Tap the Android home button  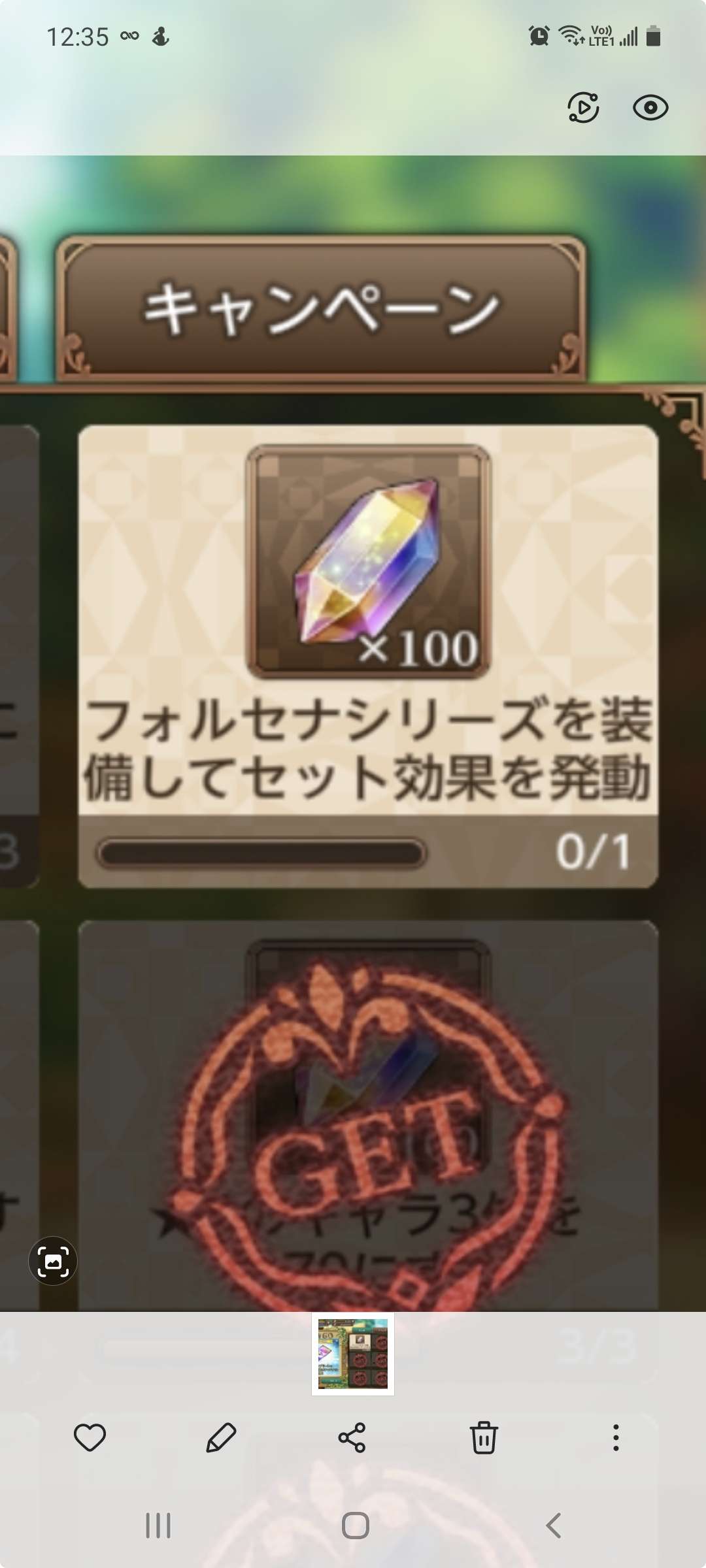coord(356,1526)
